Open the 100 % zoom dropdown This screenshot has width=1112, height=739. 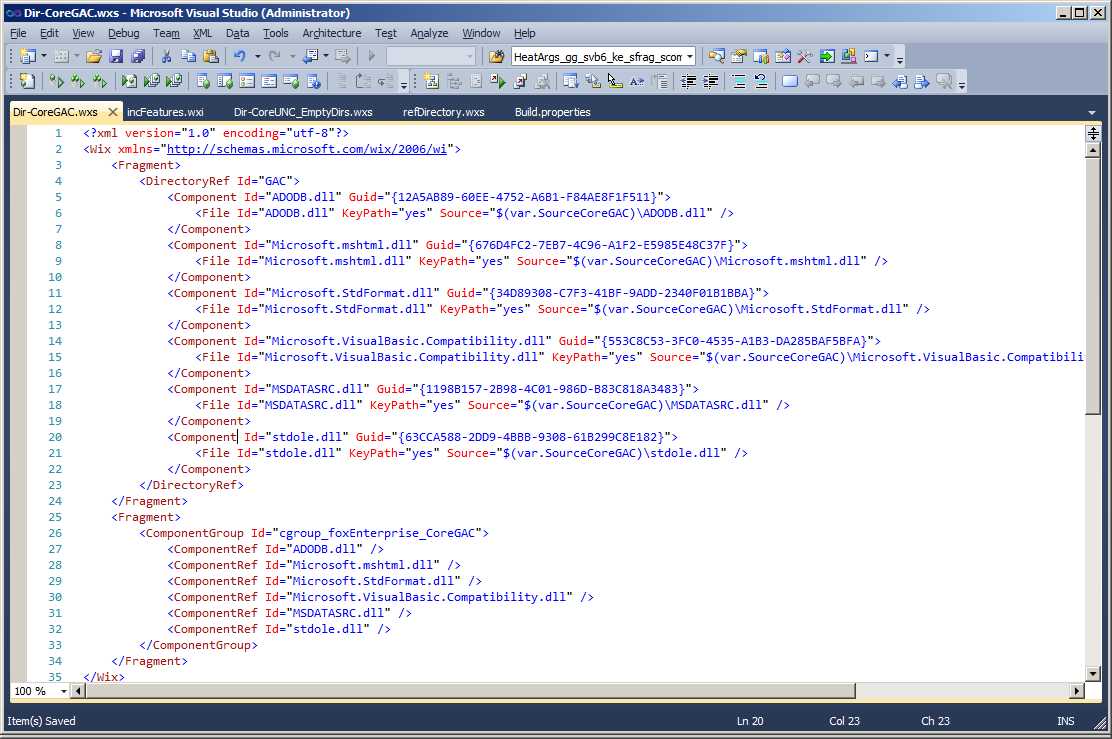pyautogui.click(x=64, y=691)
